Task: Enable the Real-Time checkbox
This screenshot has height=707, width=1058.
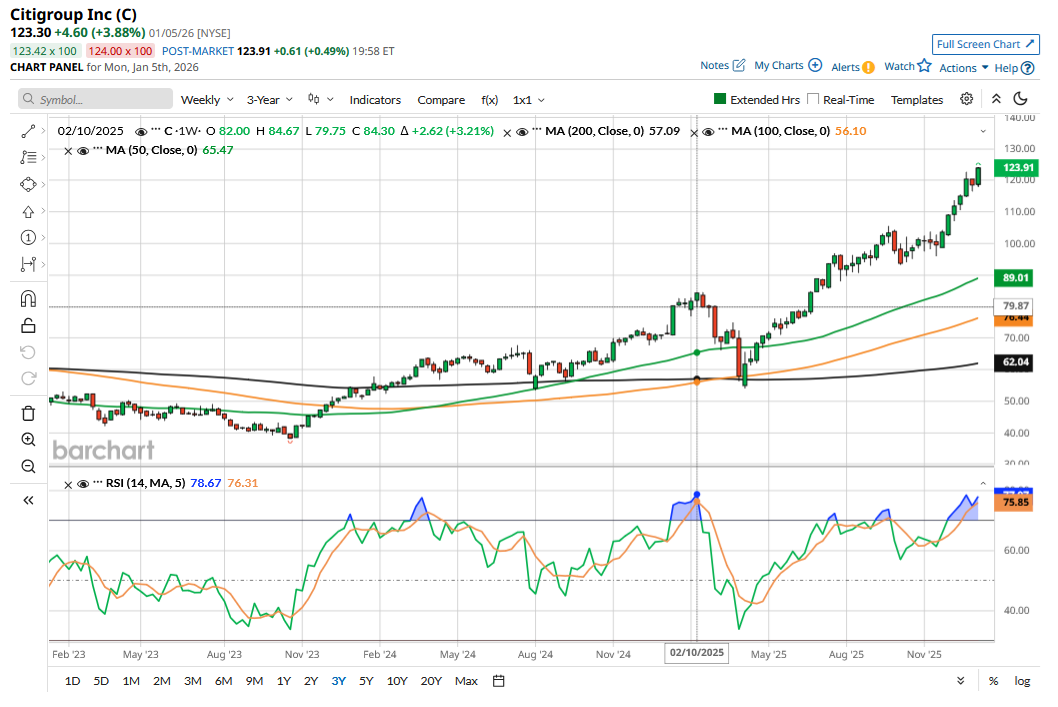Action: (813, 100)
